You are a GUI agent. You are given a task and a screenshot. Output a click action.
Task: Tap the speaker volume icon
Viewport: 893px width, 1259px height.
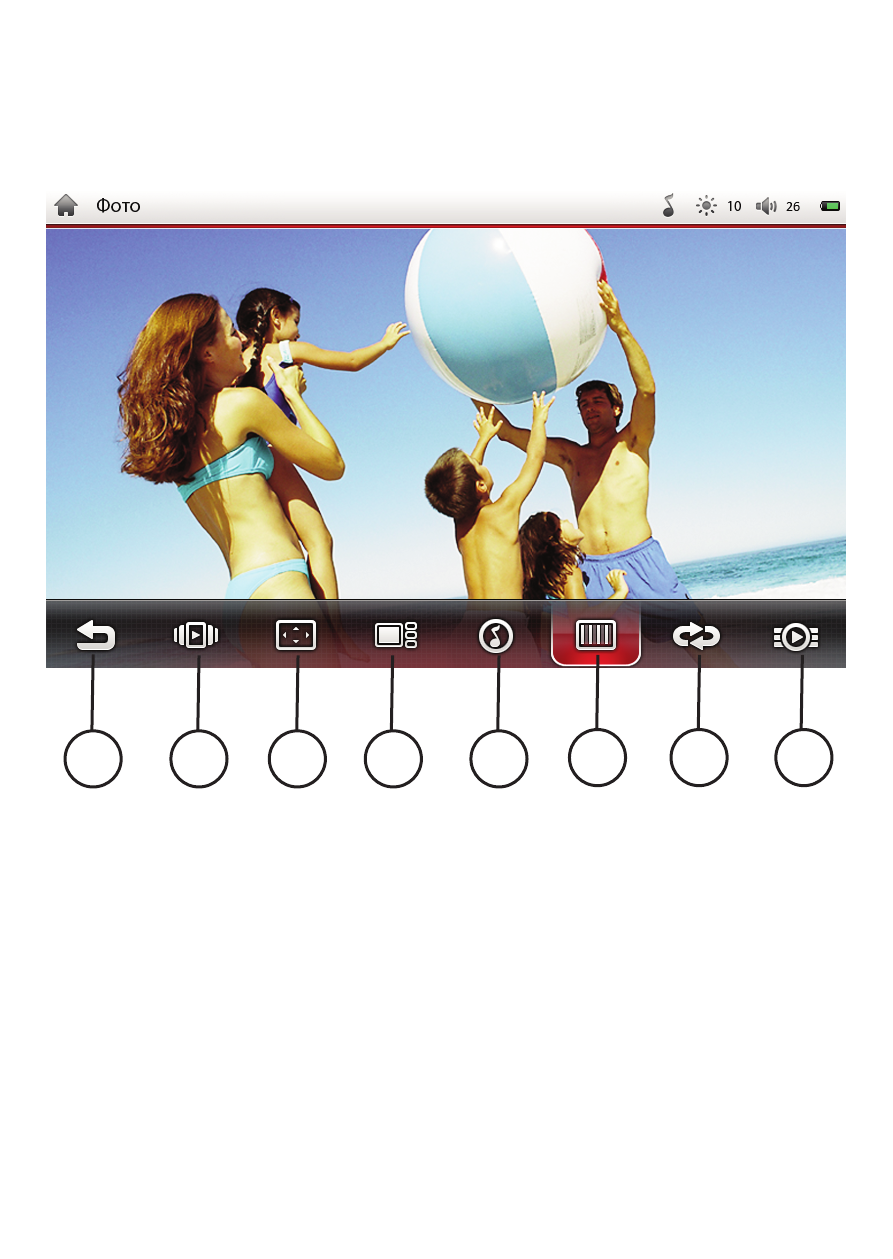pyautogui.click(x=766, y=206)
